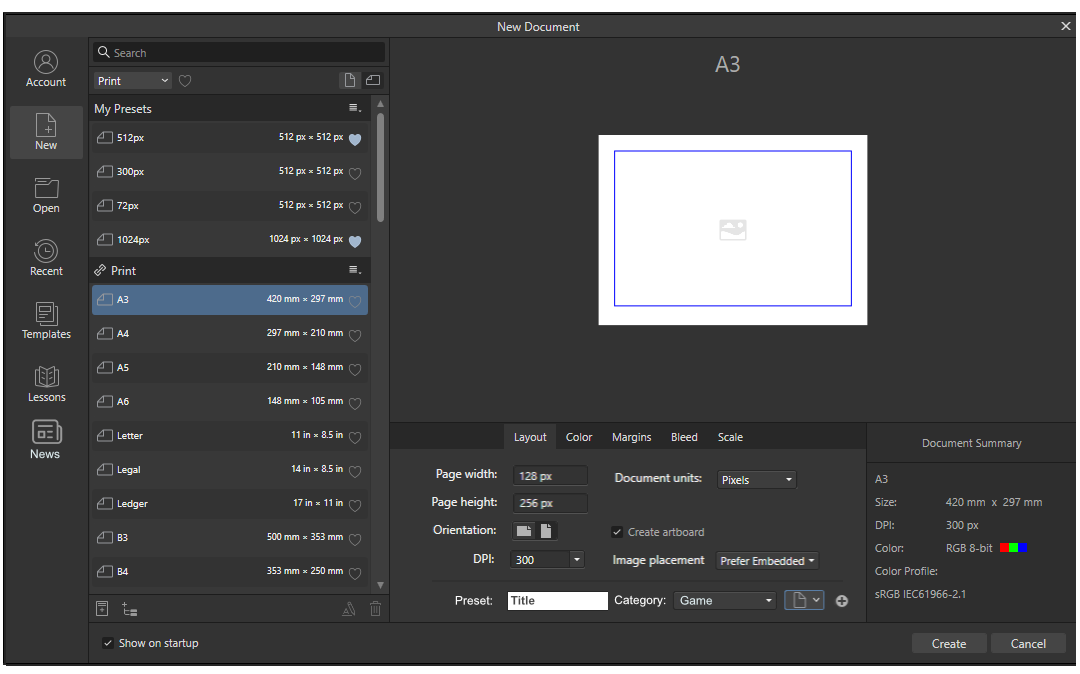Show Recent documents
1080x674 pixels.
pyautogui.click(x=46, y=258)
